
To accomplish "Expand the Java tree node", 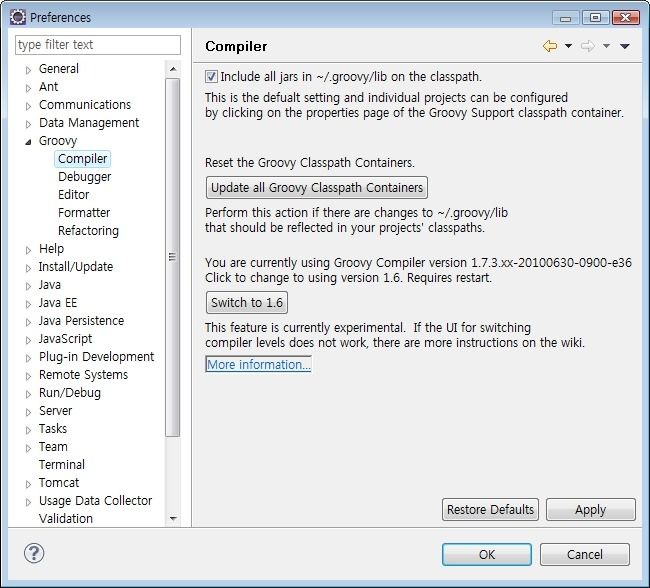I will tap(28, 286).
